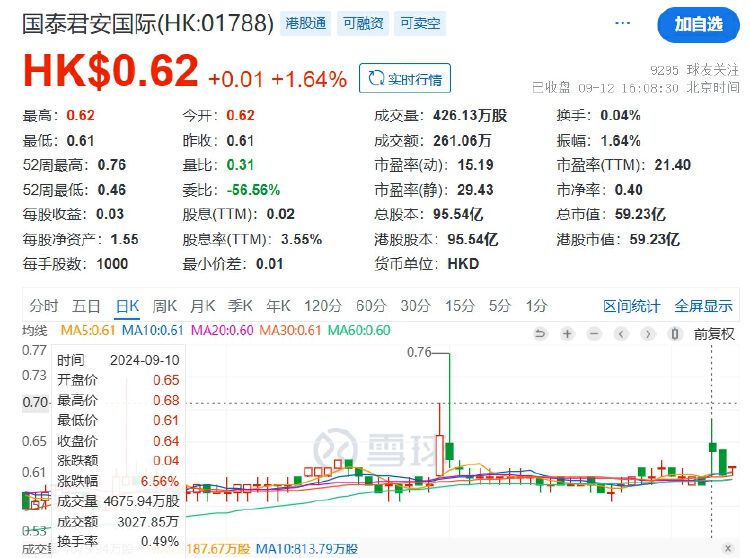Click the MA10:813.79万股 volume label
This screenshot has height=558, width=750.
click(x=307, y=548)
